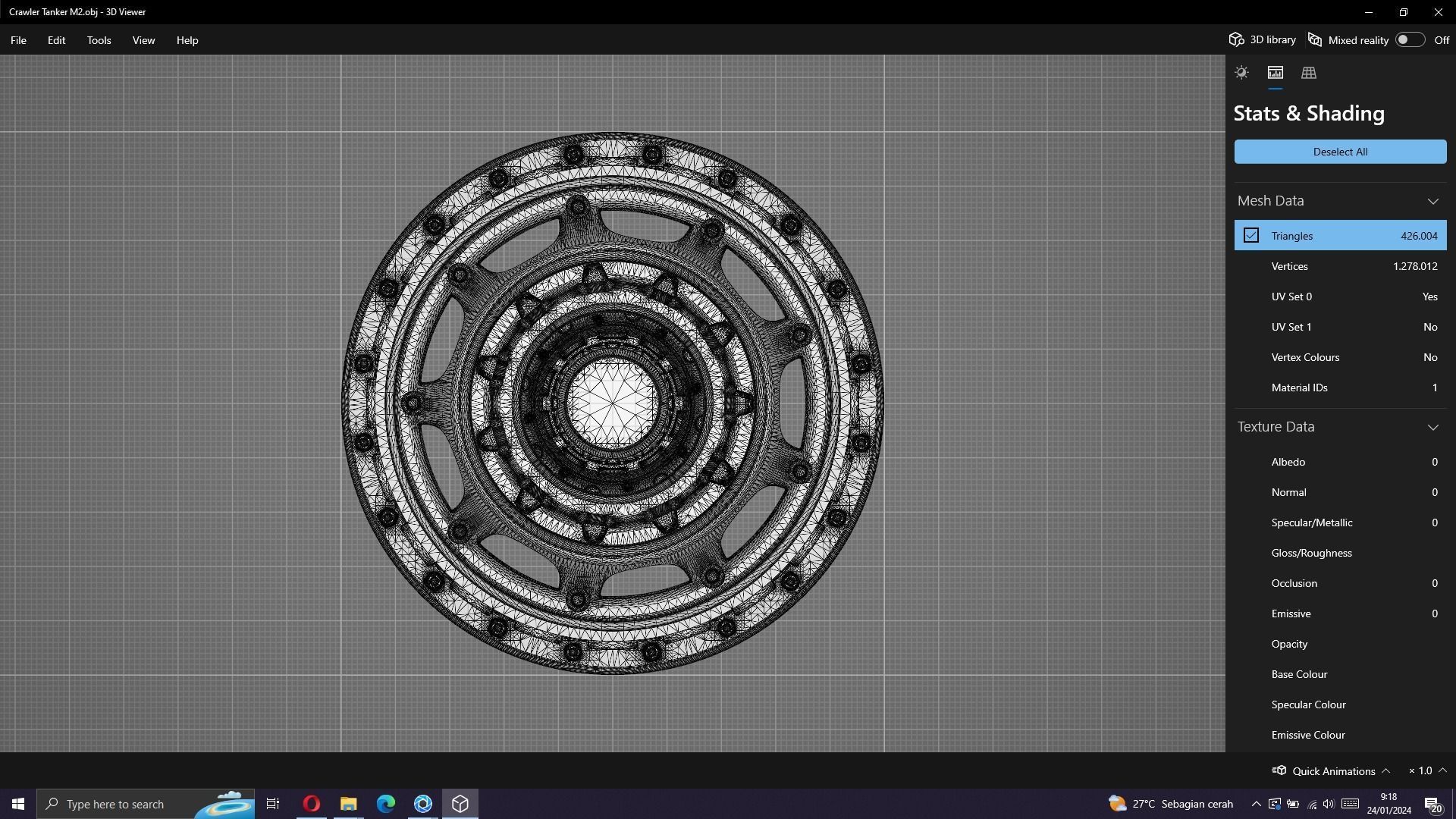Screen dimensions: 1456x819
Task: Open the blue circular app in taskbar
Action: tap(422, 804)
